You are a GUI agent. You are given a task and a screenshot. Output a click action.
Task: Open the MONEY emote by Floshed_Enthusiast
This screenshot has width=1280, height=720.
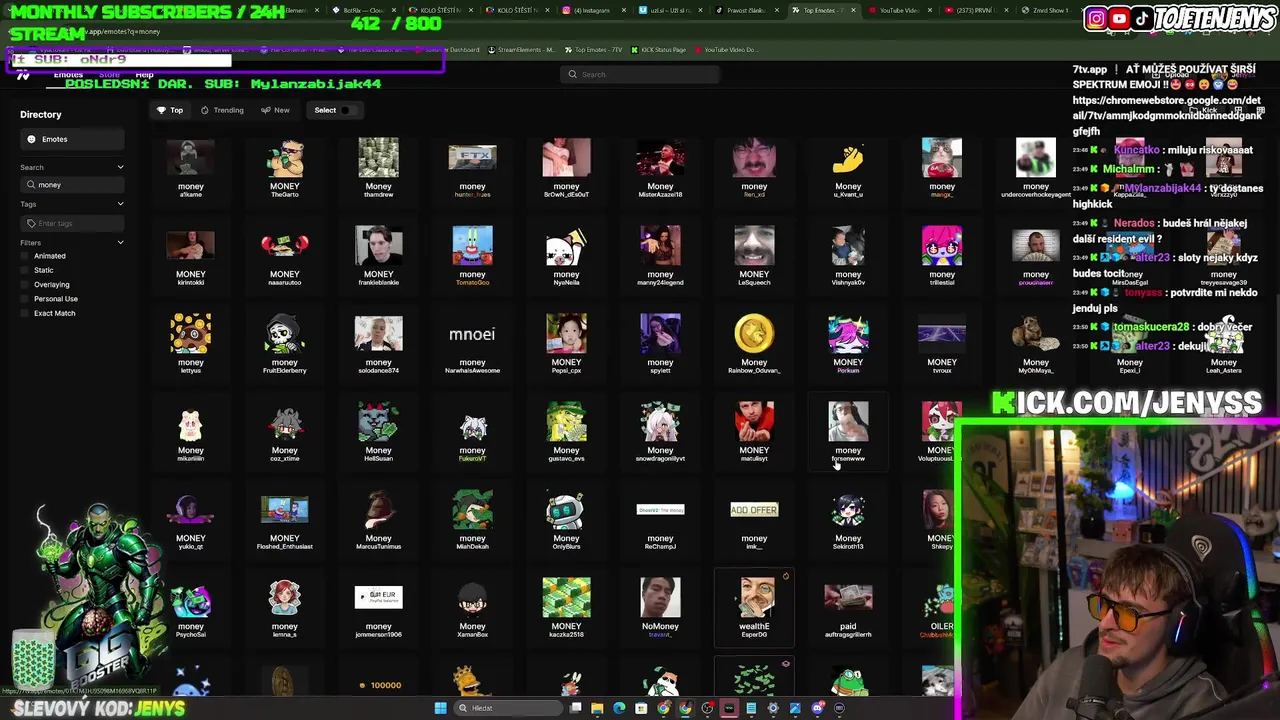coord(284,519)
